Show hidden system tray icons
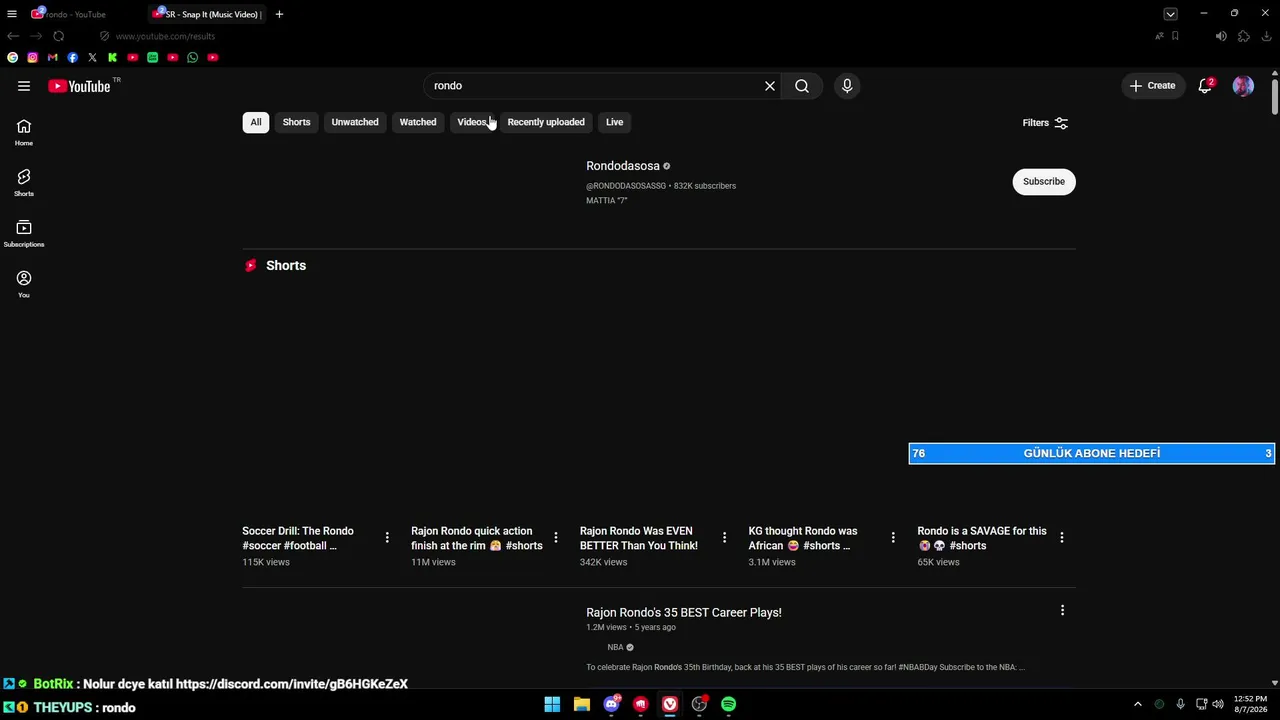This screenshot has height=720, width=1280. pyautogui.click(x=1137, y=704)
